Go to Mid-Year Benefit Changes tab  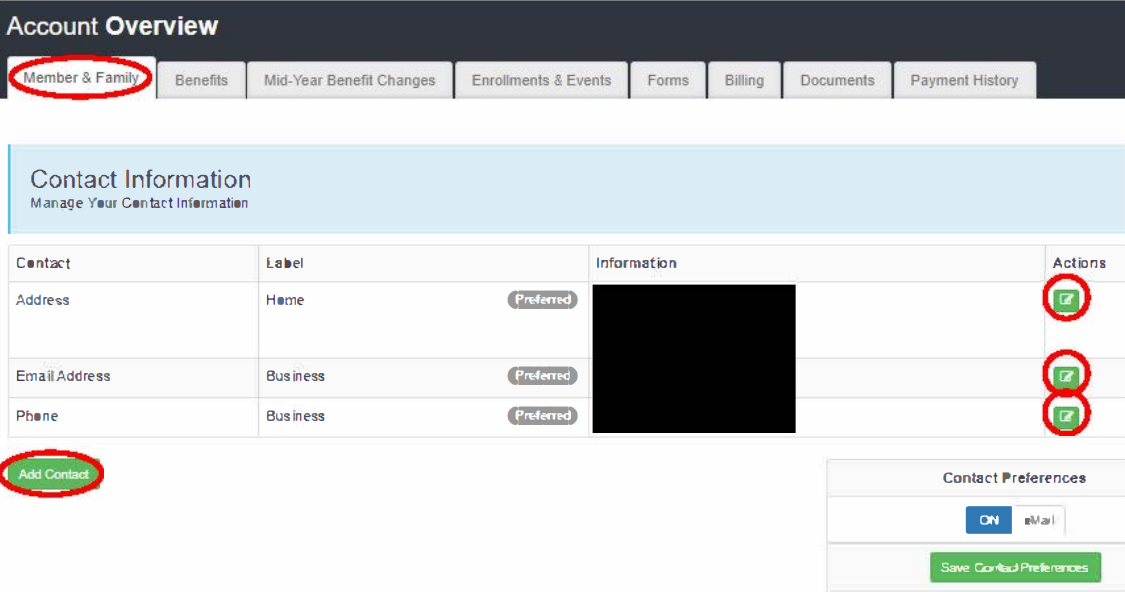[x=350, y=80]
